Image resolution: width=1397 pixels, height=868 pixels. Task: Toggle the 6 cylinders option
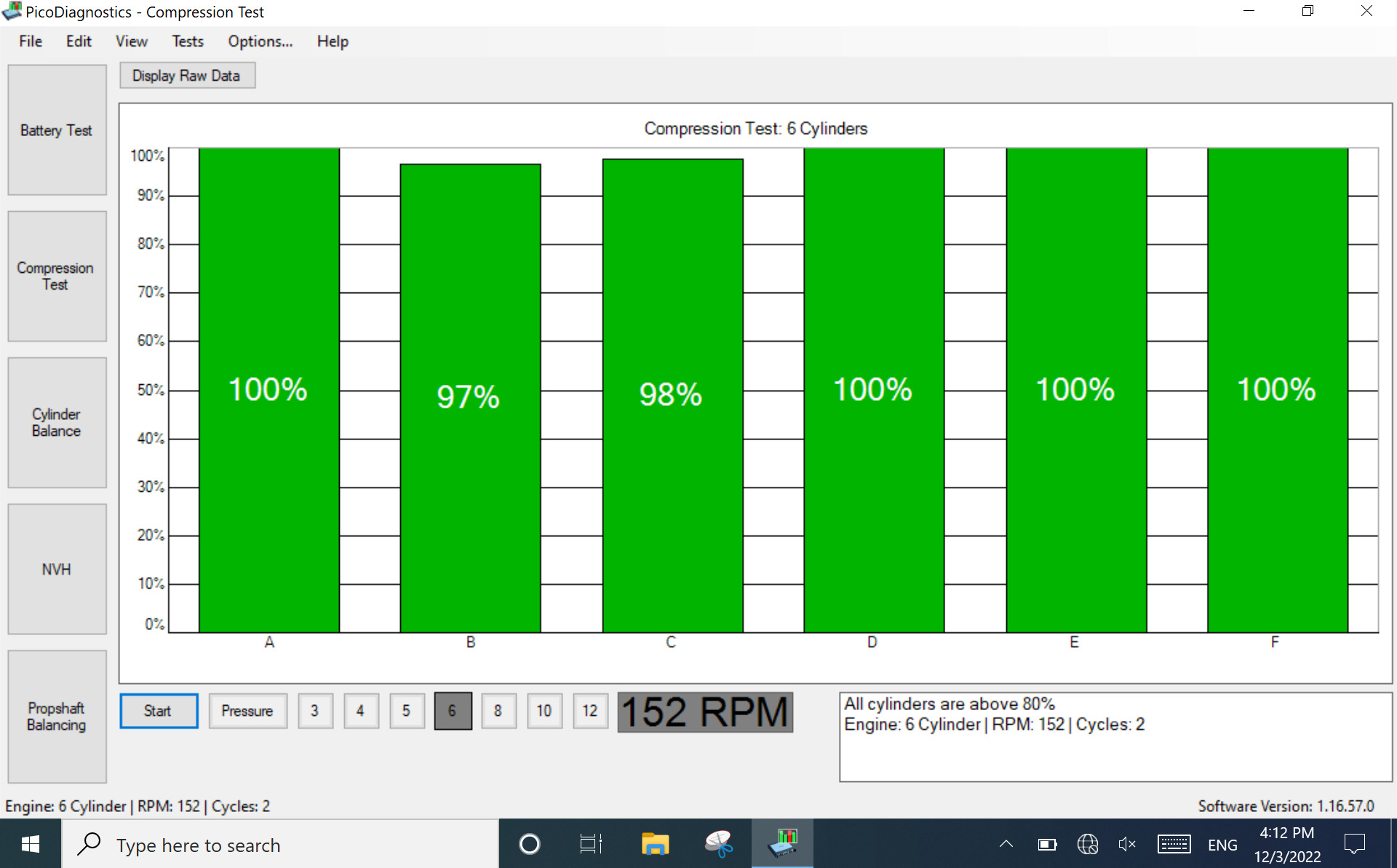tap(453, 711)
